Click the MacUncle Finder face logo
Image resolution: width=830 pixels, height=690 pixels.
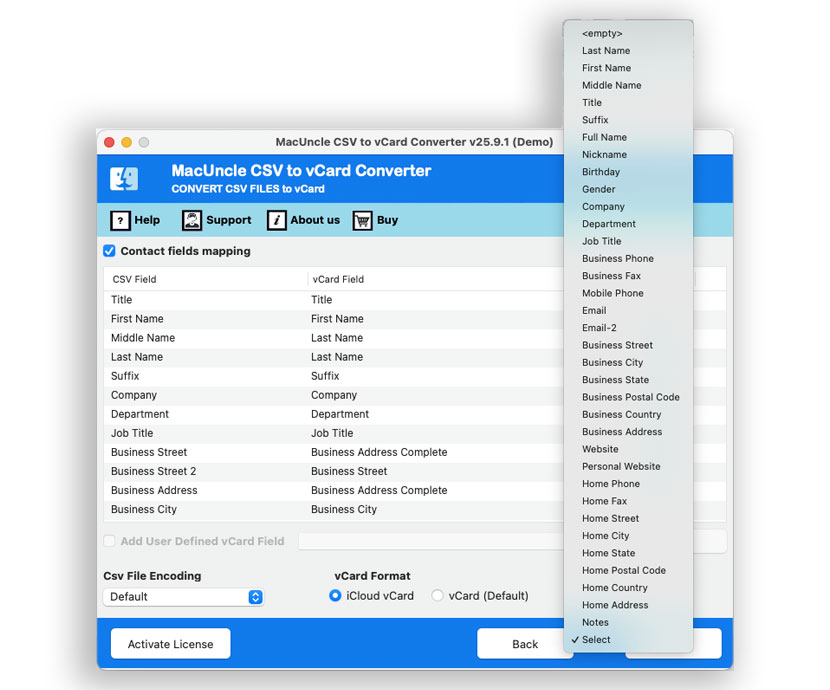124,179
